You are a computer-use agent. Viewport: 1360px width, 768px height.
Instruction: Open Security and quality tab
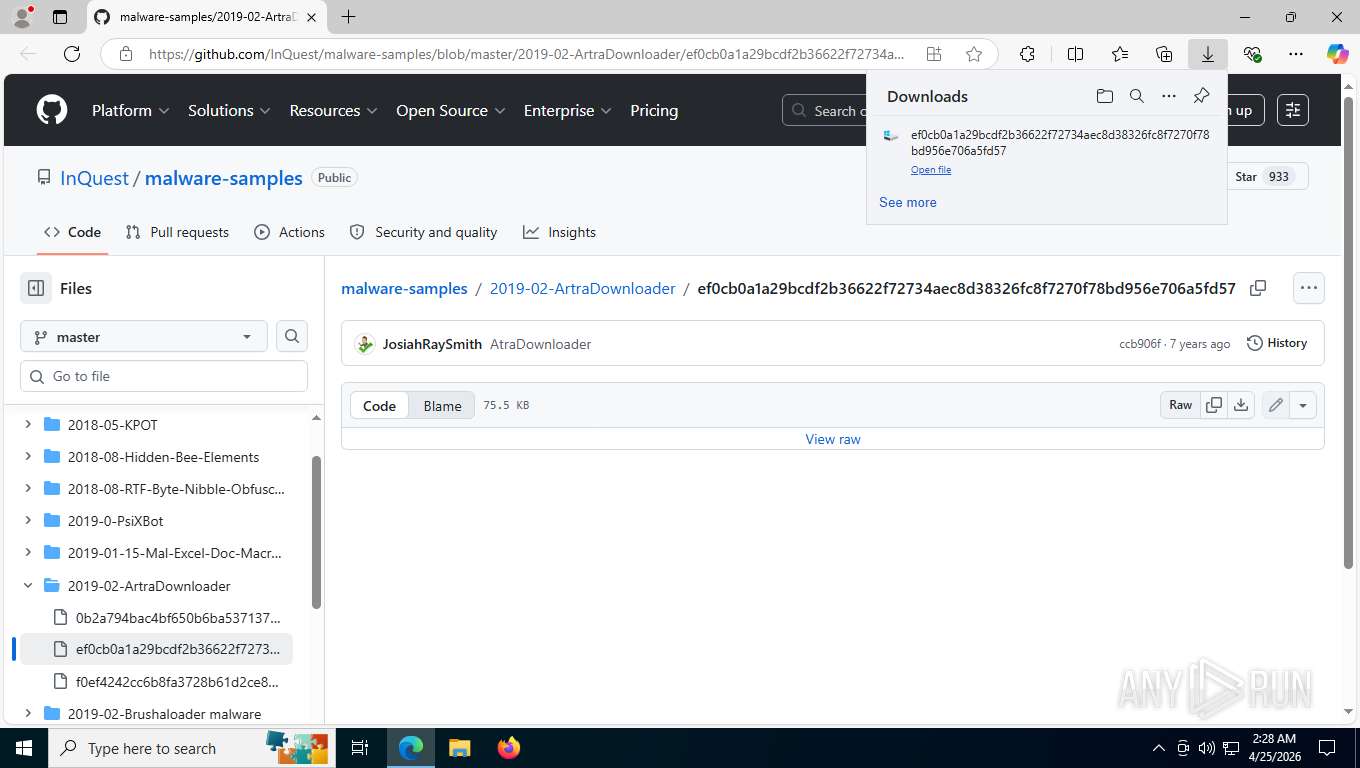[x=423, y=232]
